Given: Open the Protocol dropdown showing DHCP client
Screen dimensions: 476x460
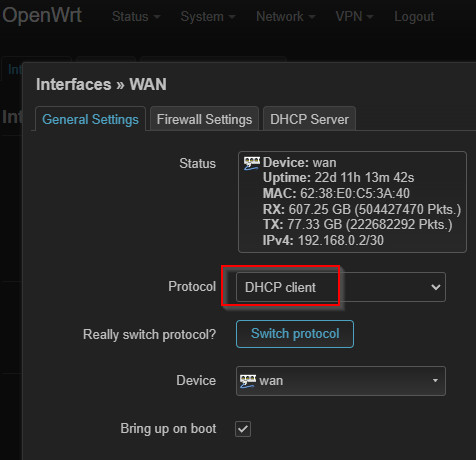Looking at the screenshot, I should (x=341, y=287).
